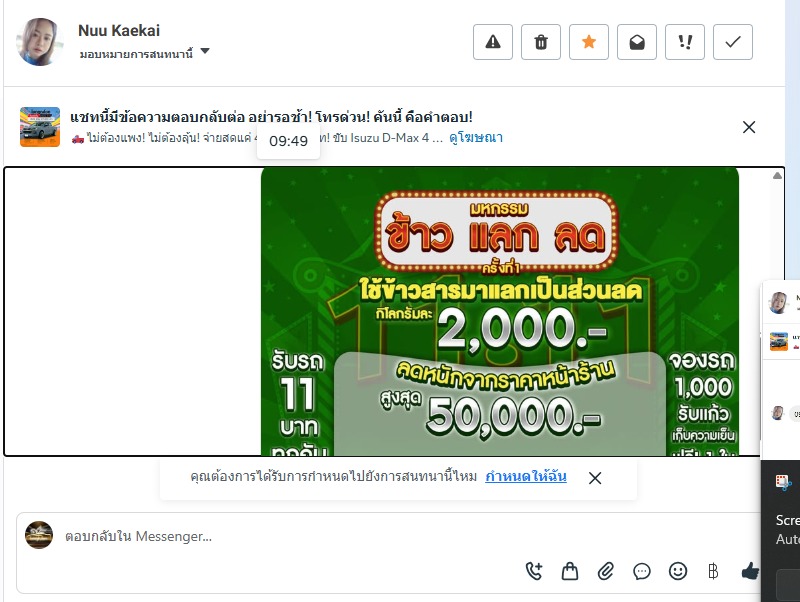The image size is (800, 602).
Task: Click the 'ดูโฆษณา' view ad link
Action: [476, 138]
